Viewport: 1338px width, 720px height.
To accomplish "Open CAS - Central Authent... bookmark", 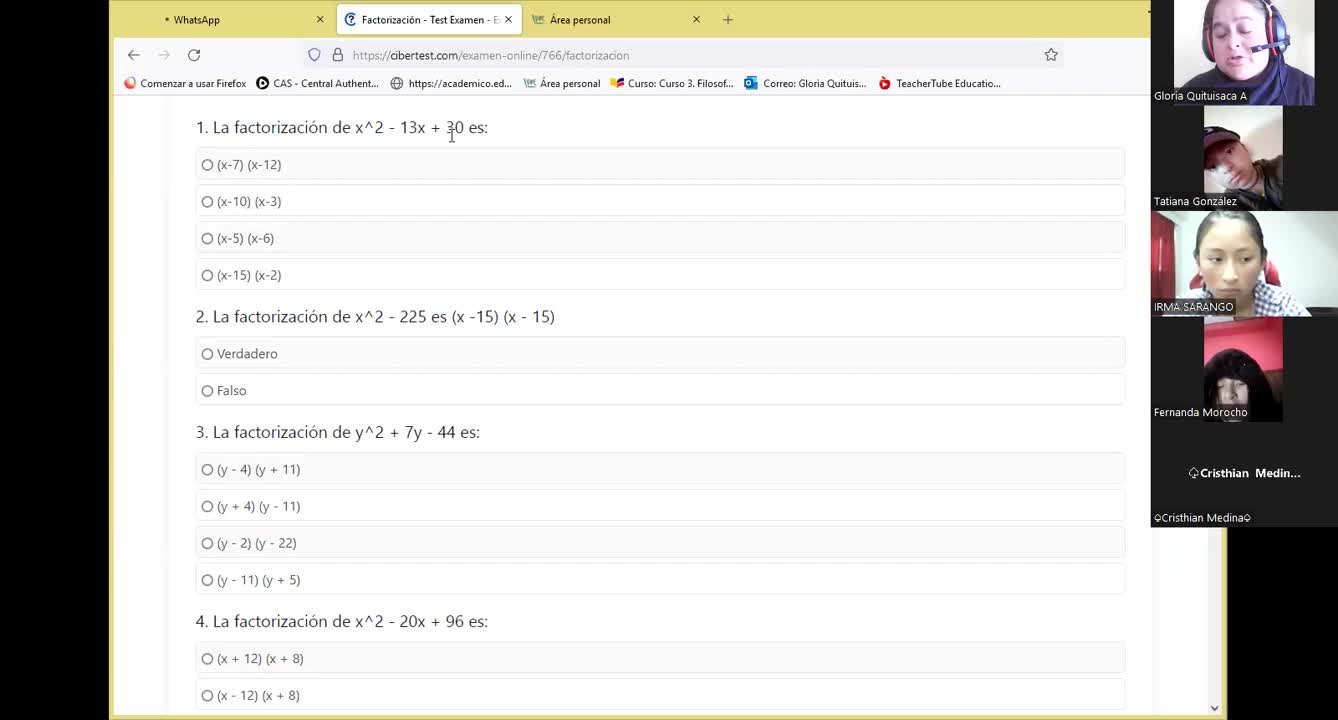I will [x=318, y=83].
